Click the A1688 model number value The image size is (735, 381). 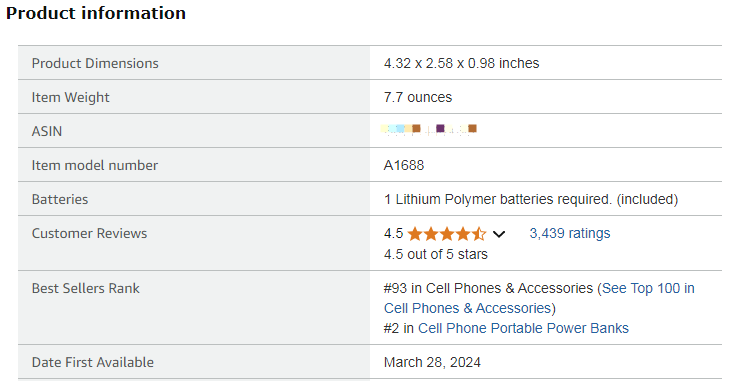pyautogui.click(x=404, y=165)
